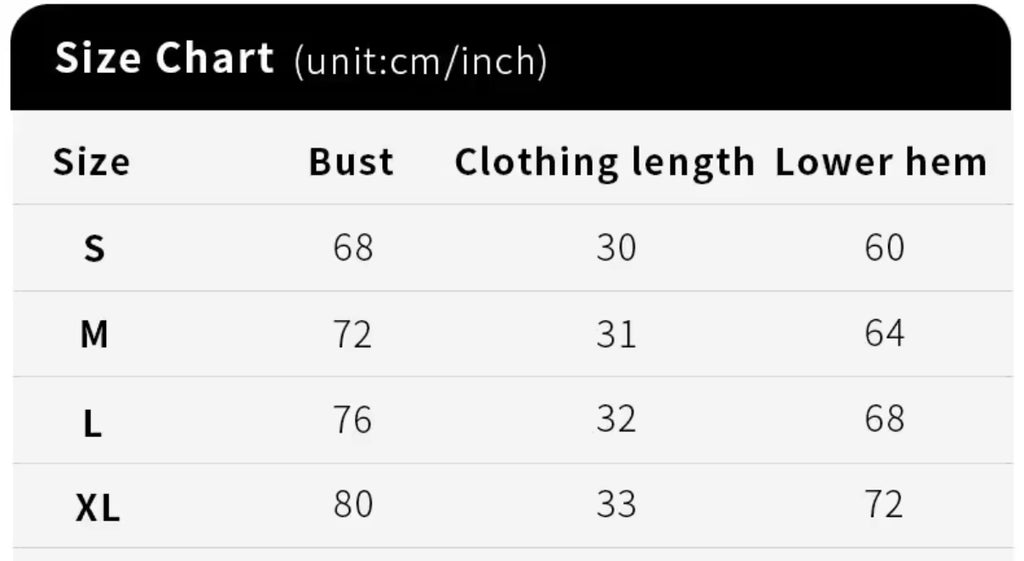Select the Size column header
This screenshot has height=561, width=1024.
91,162
